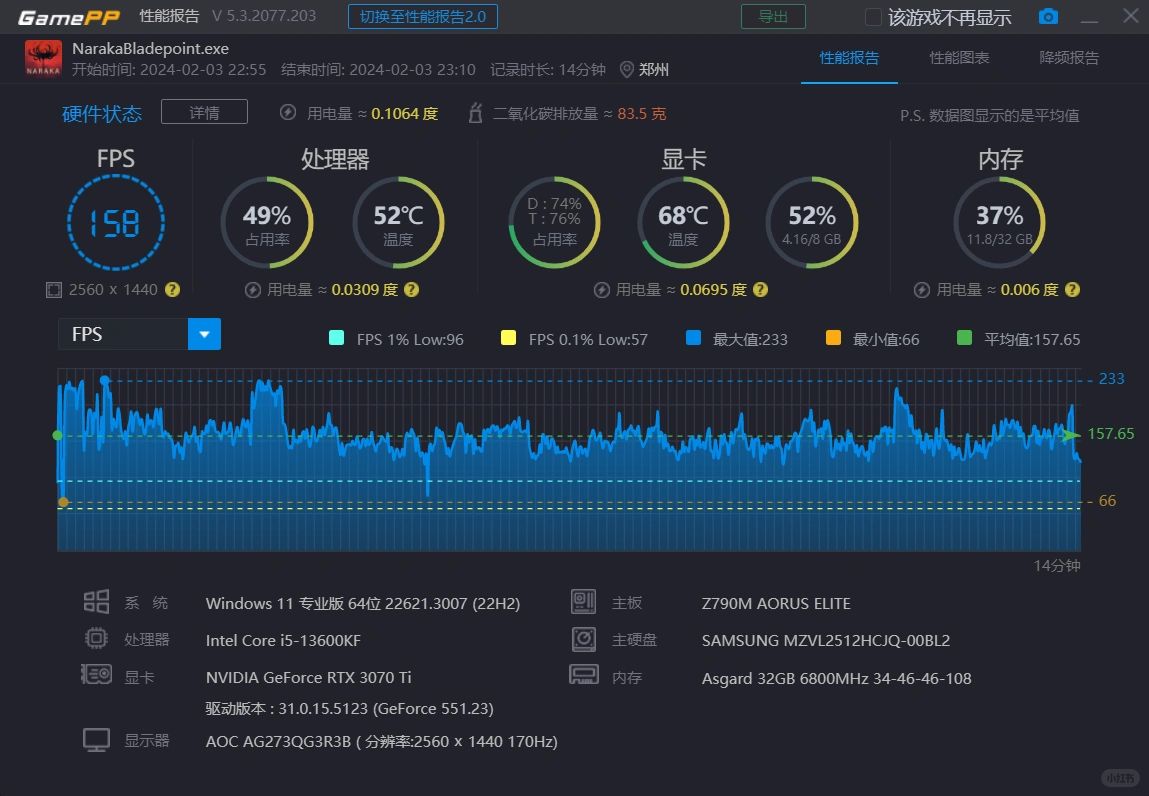Toggle the orange 最小值 legend swatch

[x=833, y=338]
